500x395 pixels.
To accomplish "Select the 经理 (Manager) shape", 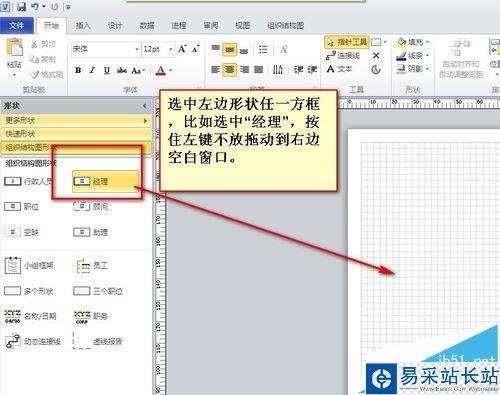I will pos(105,181).
